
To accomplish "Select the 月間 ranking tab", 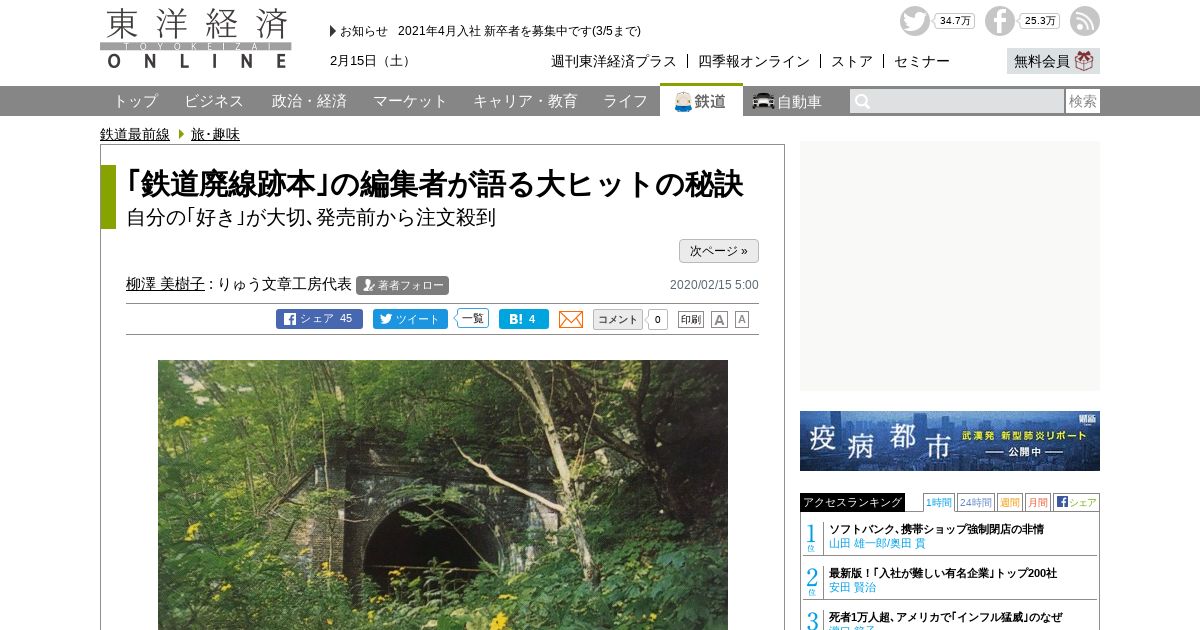I will [x=1037, y=502].
